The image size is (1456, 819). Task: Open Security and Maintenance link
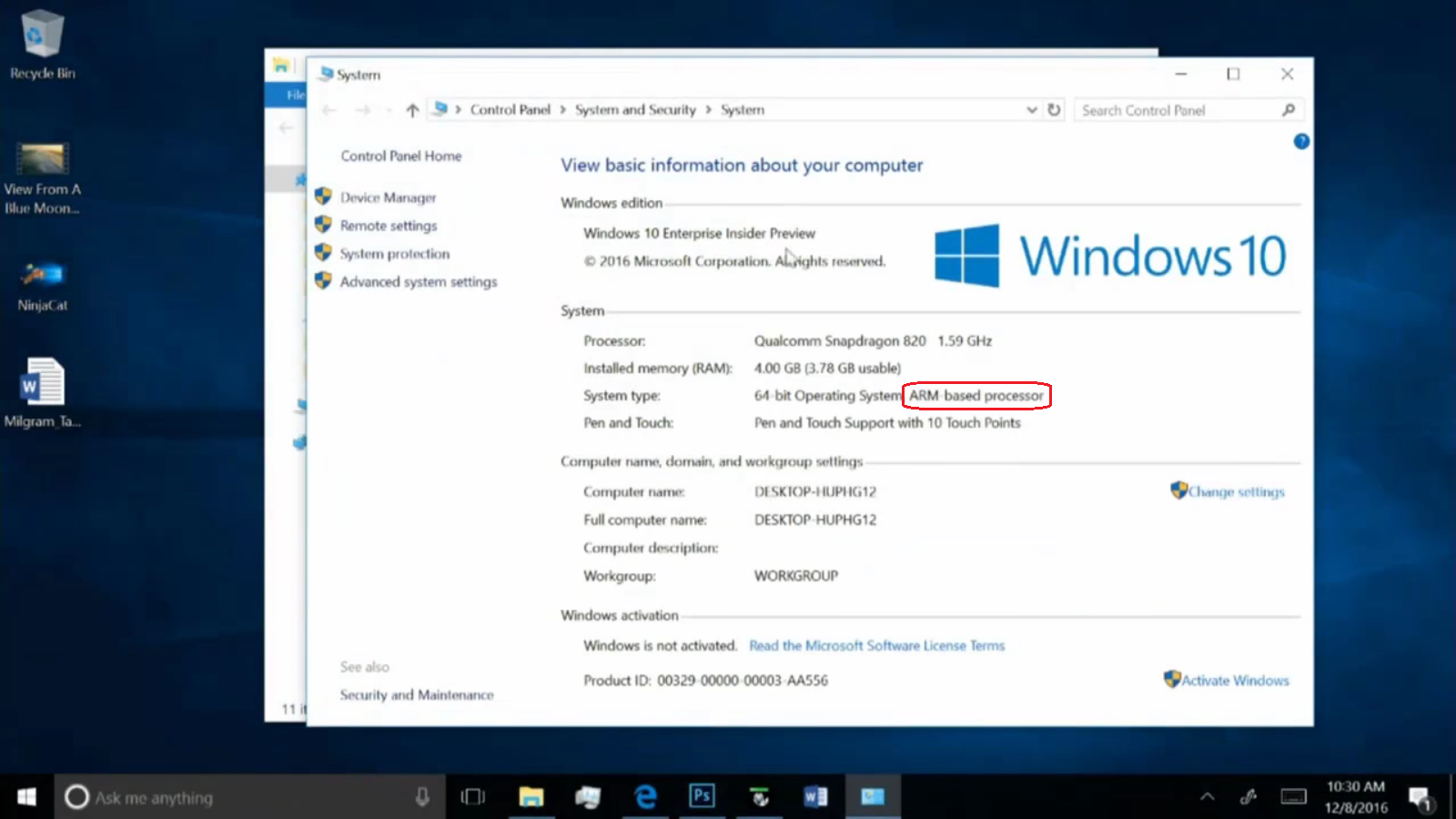click(417, 694)
